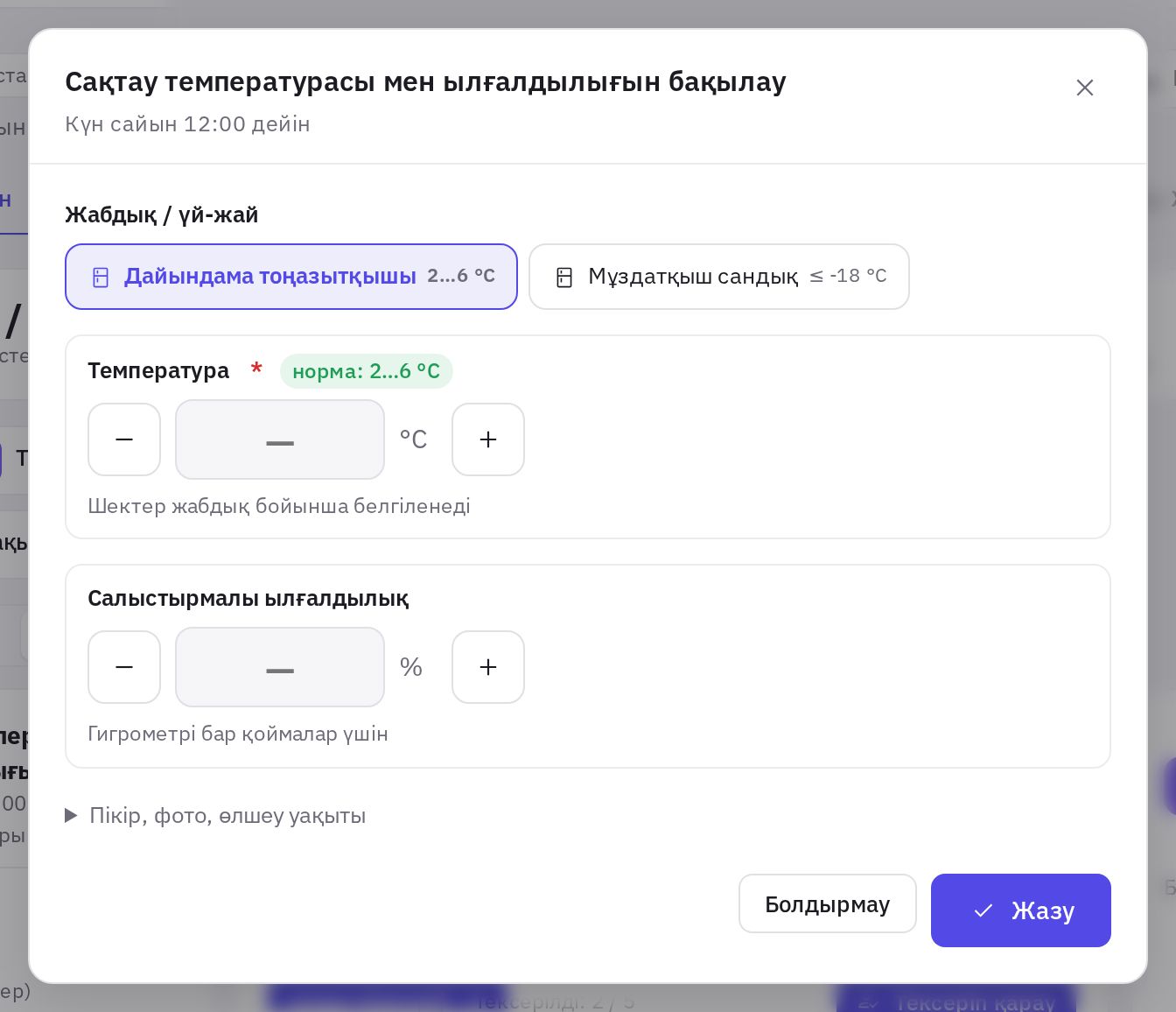The width and height of the screenshot is (1176, 1012).
Task: Click the hint Шектер жабдық бойынша белгіленеді
Action: (x=279, y=506)
